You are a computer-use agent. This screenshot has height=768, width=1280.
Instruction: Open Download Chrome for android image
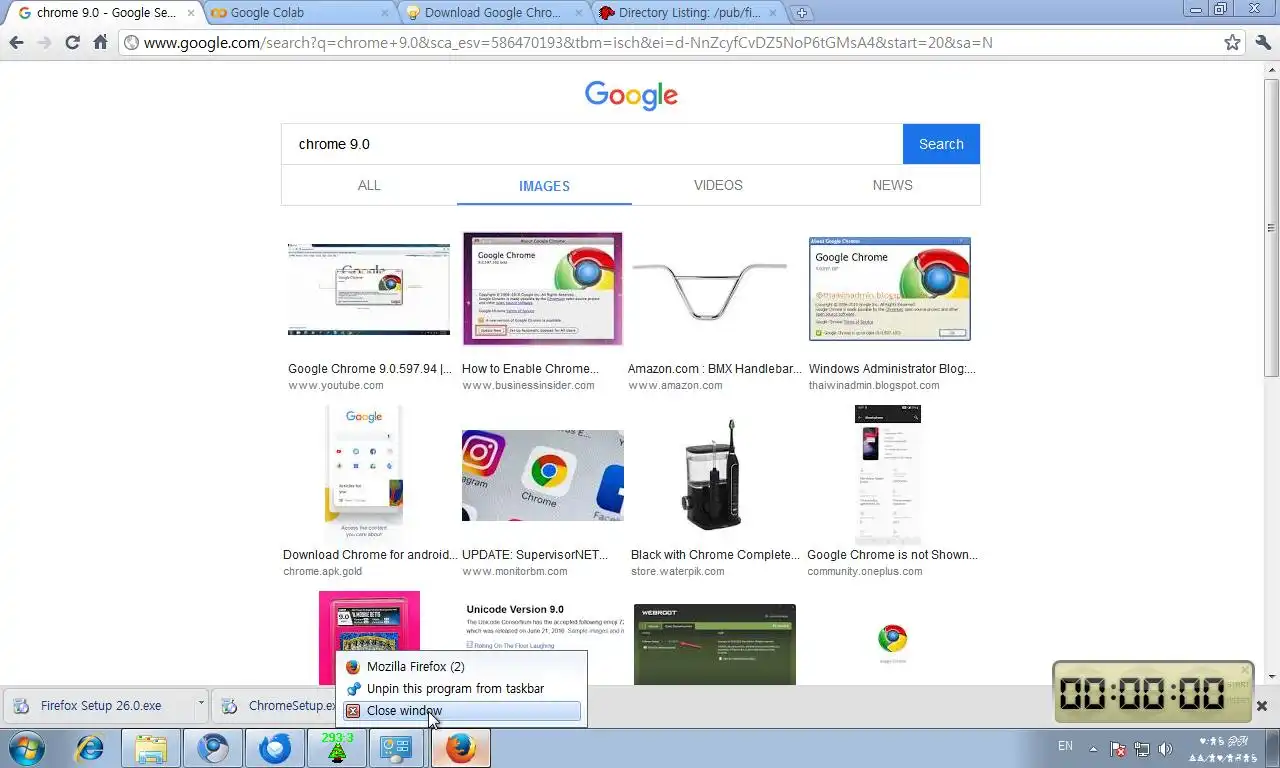pos(364,475)
